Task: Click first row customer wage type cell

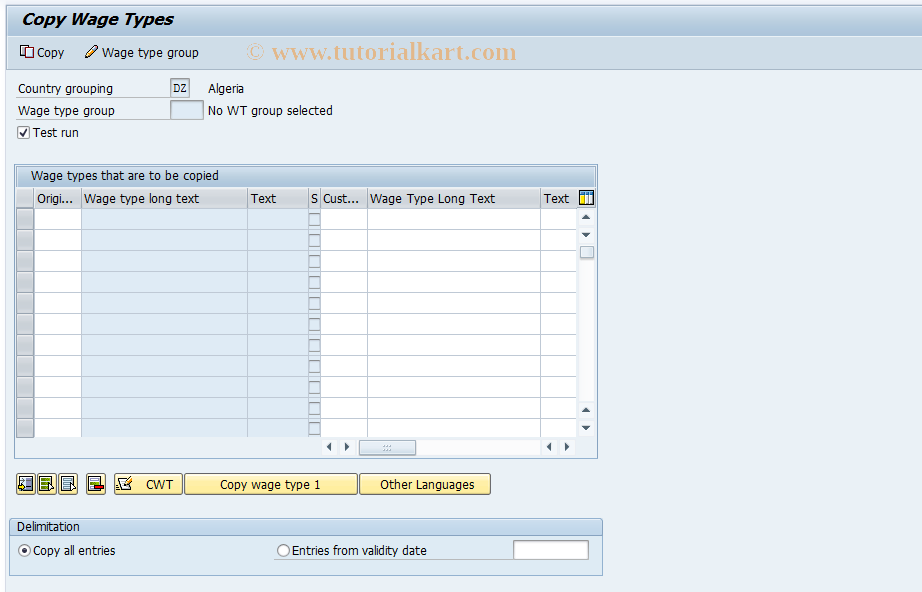Action: [x=343, y=219]
